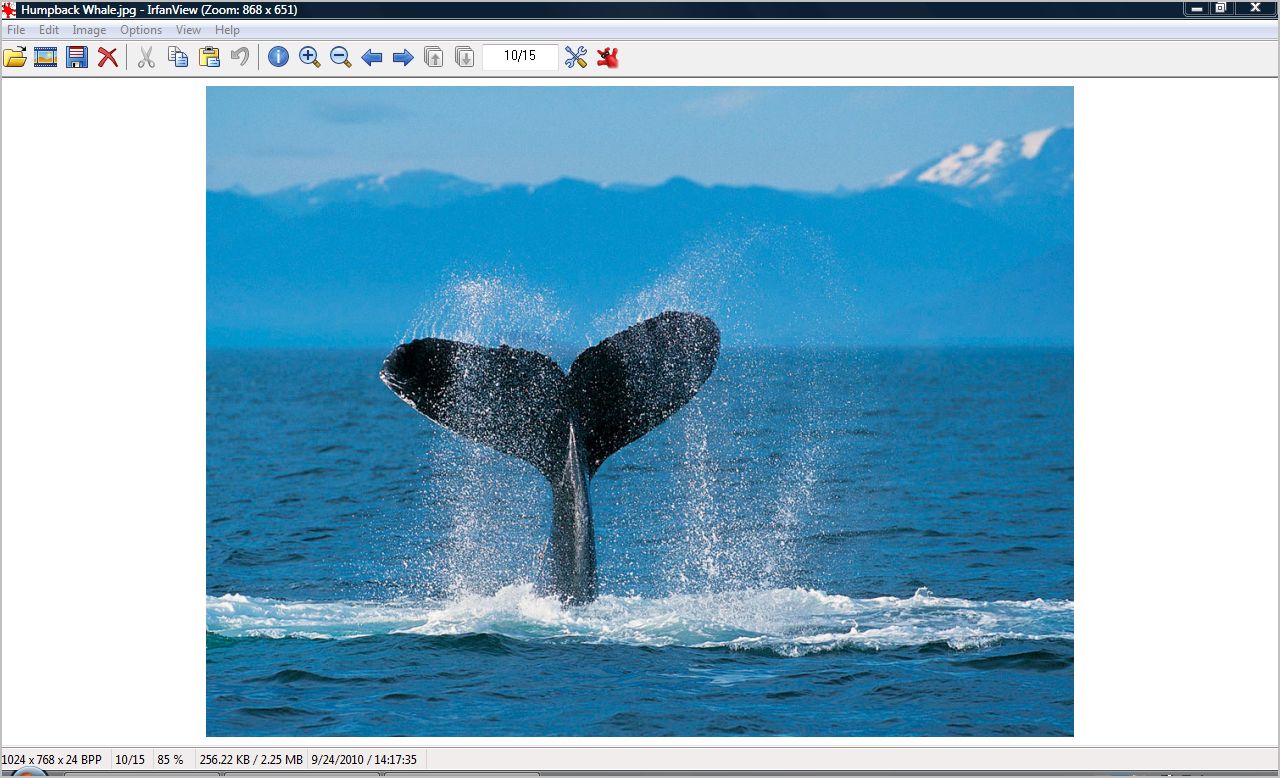The width and height of the screenshot is (1280, 778).
Task: Open the Image menu
Action: 89,30
